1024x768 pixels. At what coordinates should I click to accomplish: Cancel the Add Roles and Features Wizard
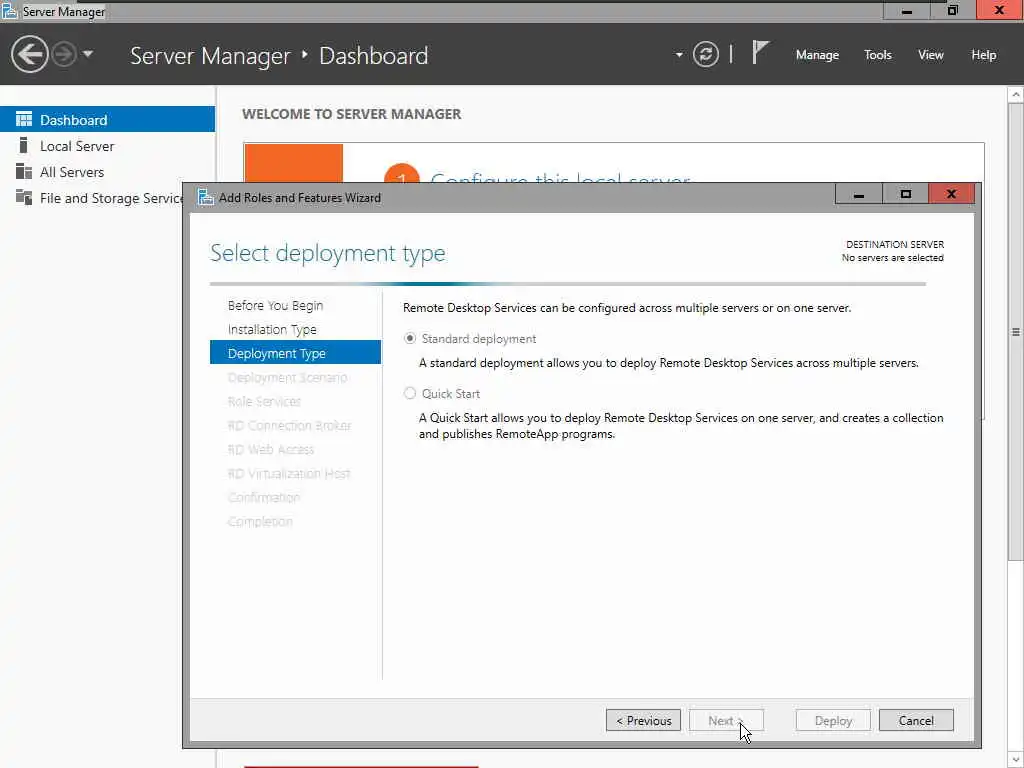(x=916, y=720)
